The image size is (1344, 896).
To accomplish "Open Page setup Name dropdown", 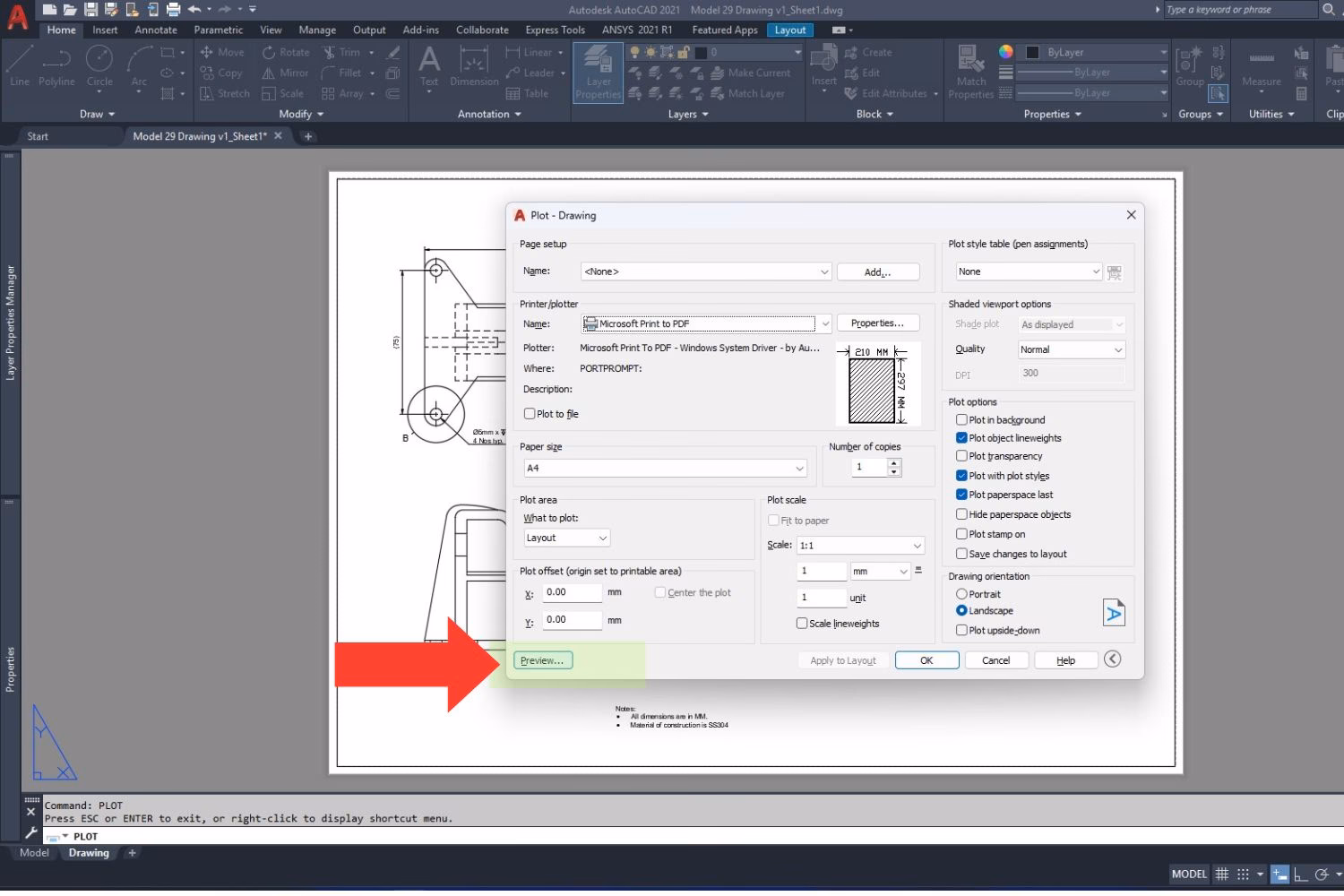I will [x=706, y=271].
